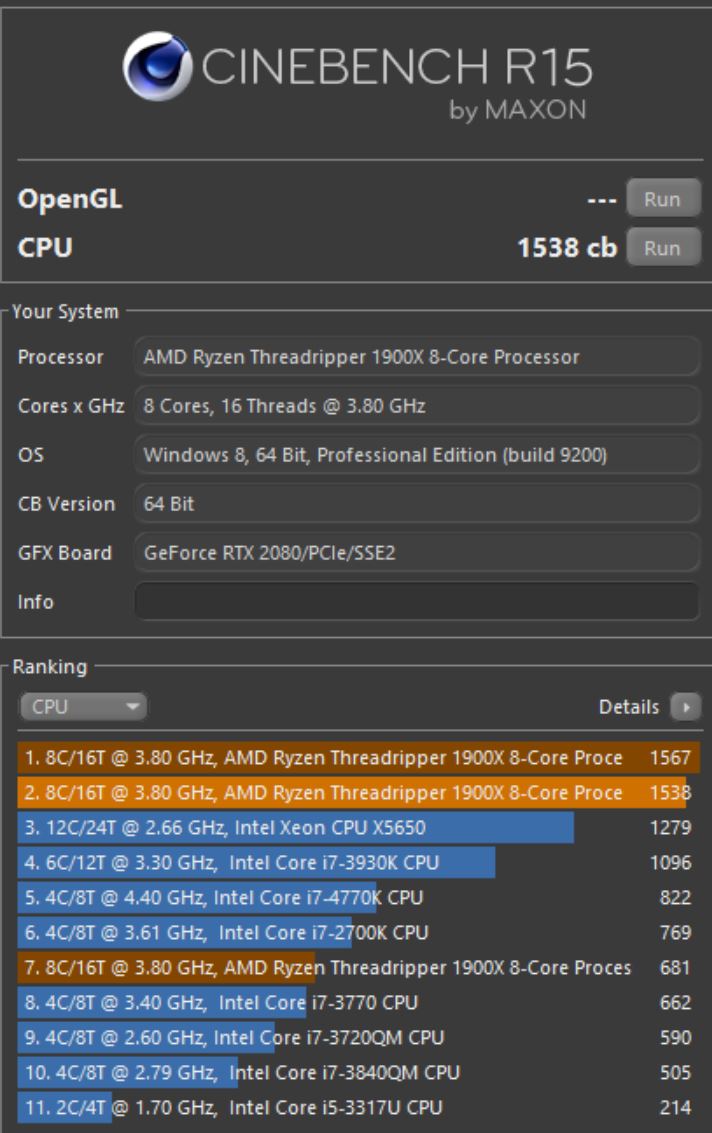Click the GFX Board GeForce RTX field

point(416,553)
